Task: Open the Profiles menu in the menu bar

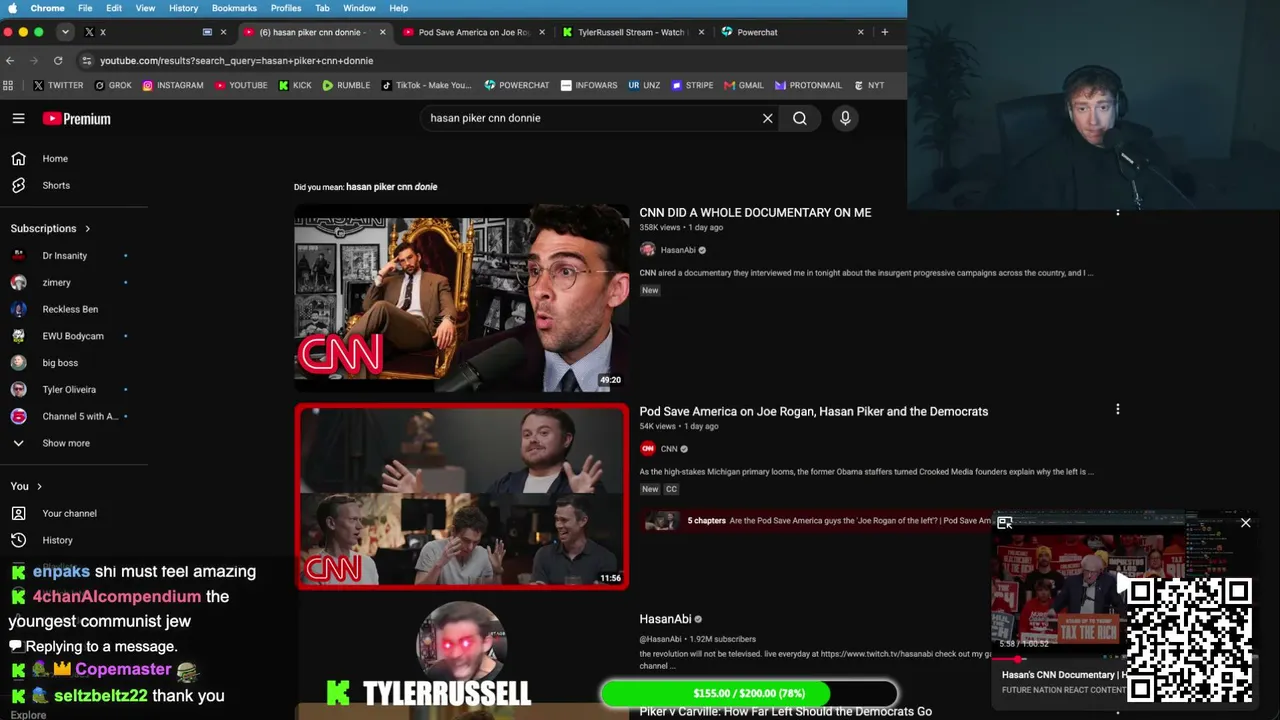Action: tap(286, 8)
